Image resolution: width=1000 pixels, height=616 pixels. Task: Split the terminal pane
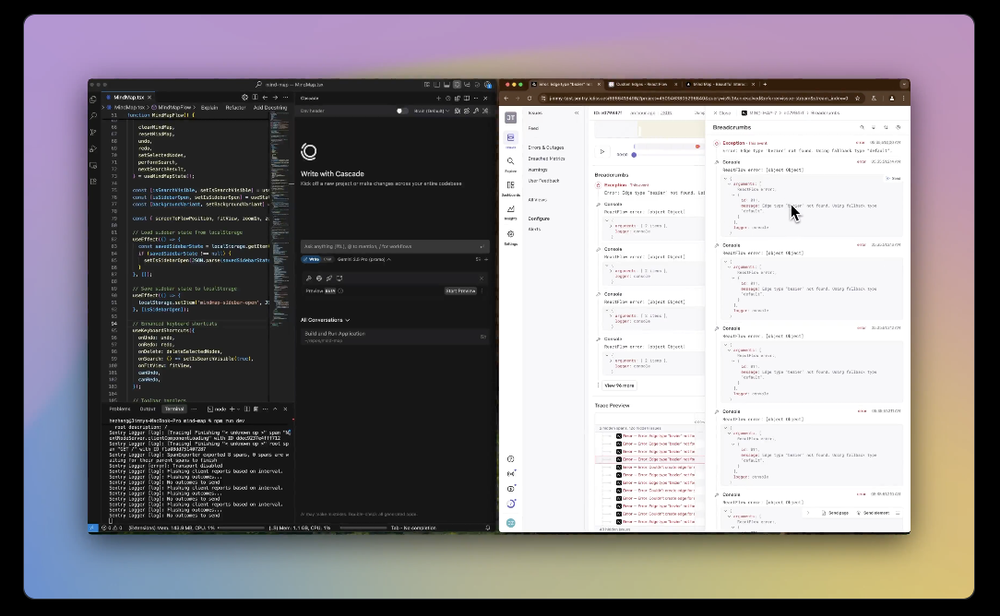[247, 409]
